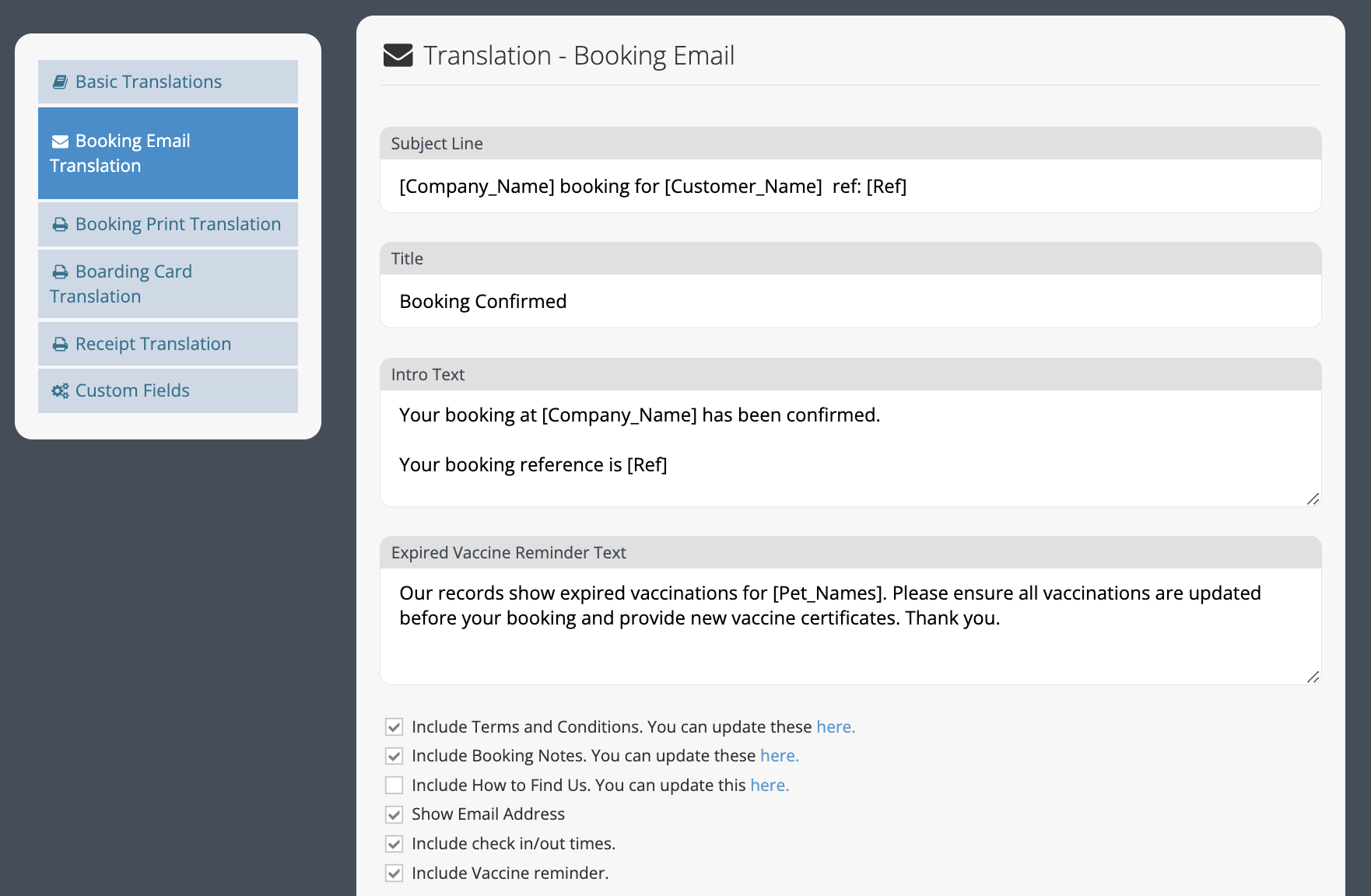1371x896 pixels.
Task: Click the envelope icon in Booking Email Translation
Action: (x=60, y=142)
